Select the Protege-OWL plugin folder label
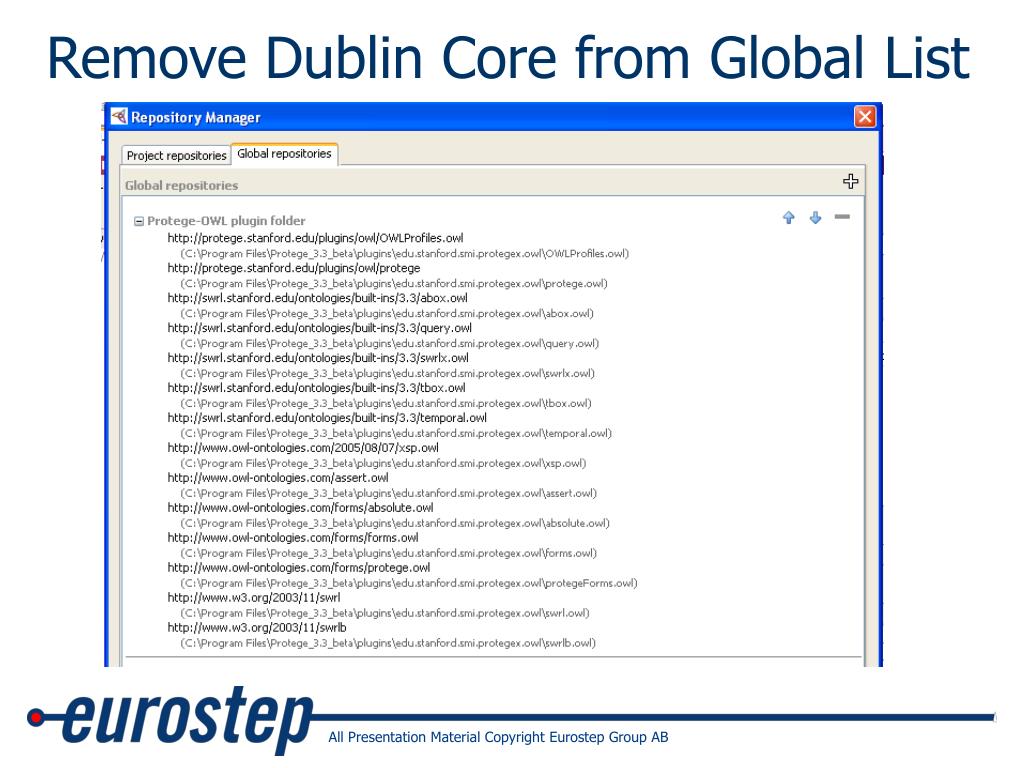Screen dimensions: 1024x768 [x=226, y=221]
